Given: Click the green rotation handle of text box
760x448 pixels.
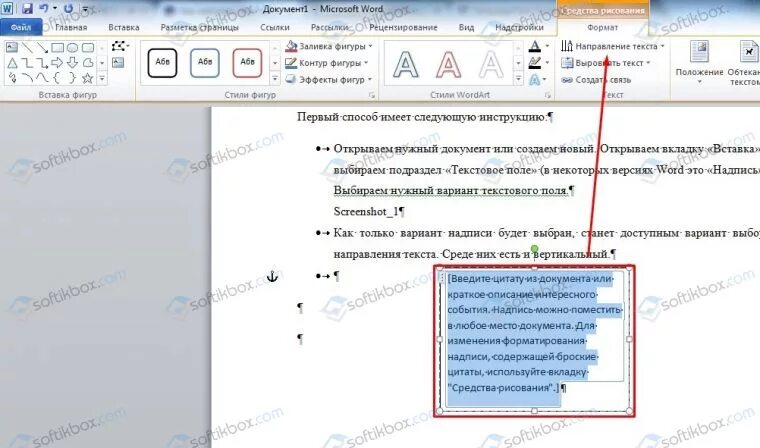Looking at the screenshot, I should click(534, 249).
